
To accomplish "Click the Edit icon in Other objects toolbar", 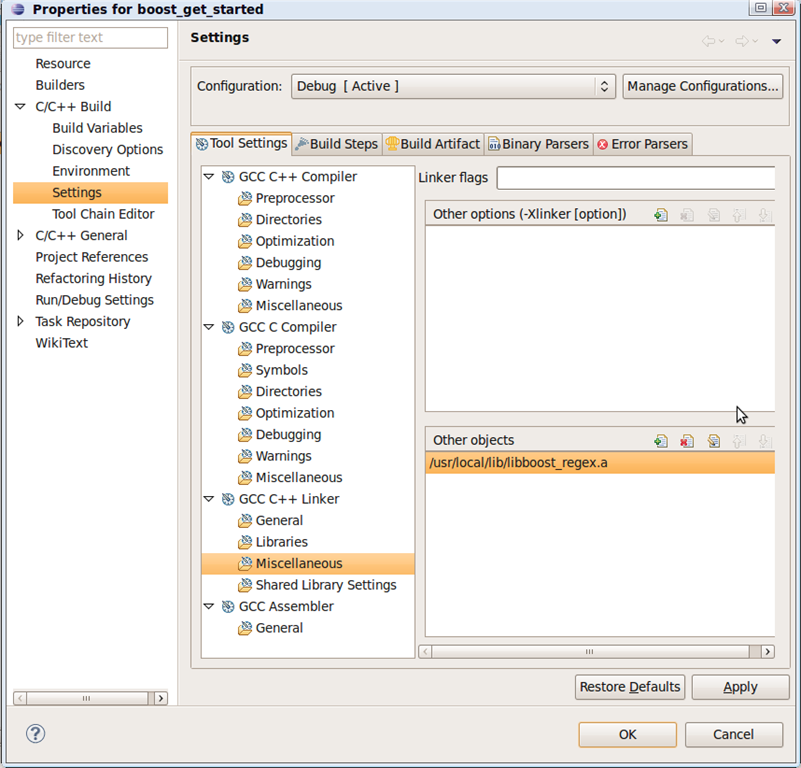I will (714, 441).
